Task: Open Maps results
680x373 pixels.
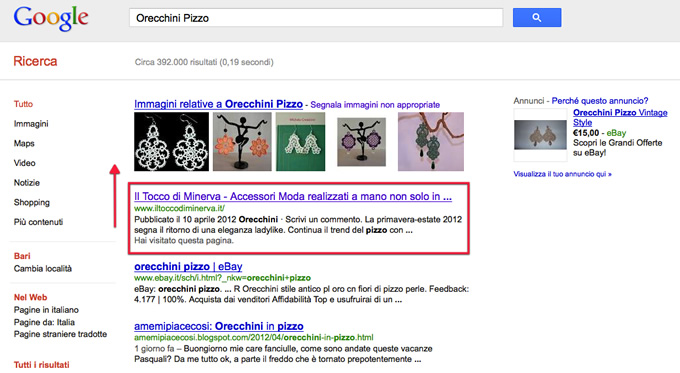Action: click(x=24, y=144)
